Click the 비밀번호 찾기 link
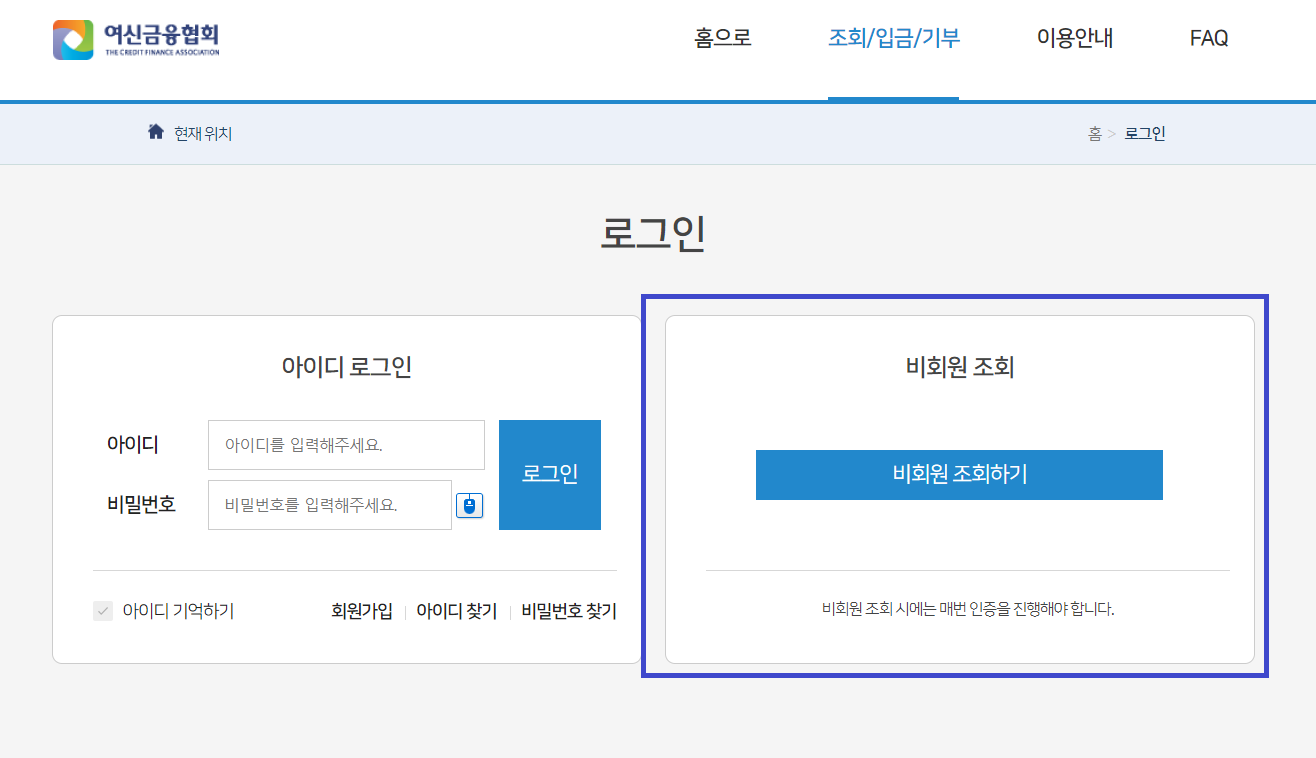This screenshot has height=758, width=1316. coord(567,610)
